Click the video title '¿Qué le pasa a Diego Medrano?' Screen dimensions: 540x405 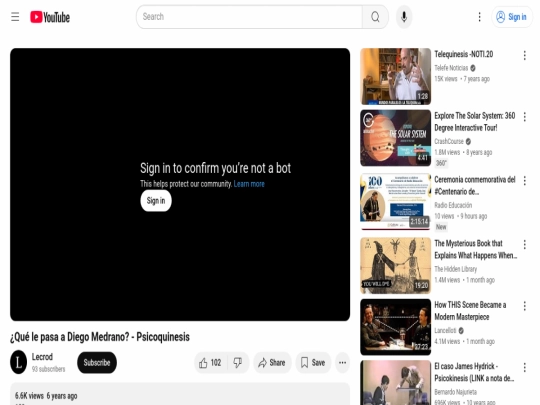(100, 337)
